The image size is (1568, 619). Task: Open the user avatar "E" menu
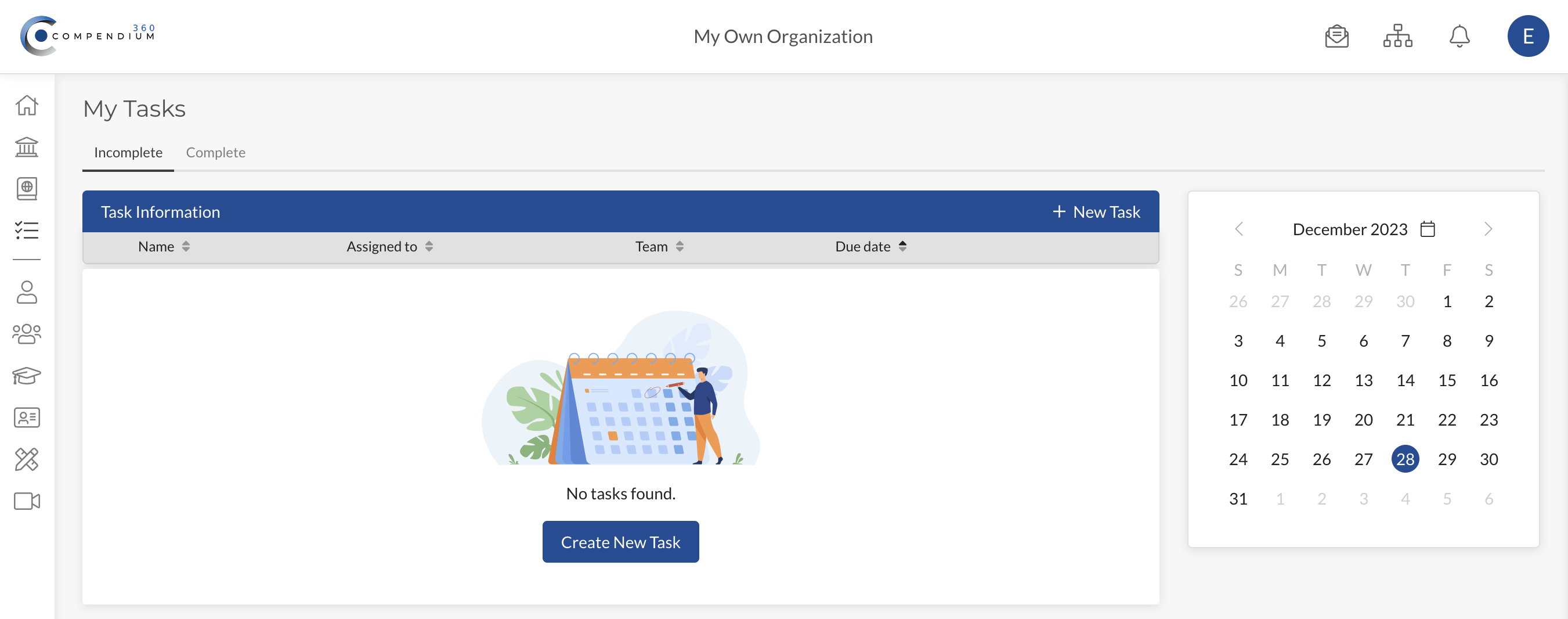1527,37
